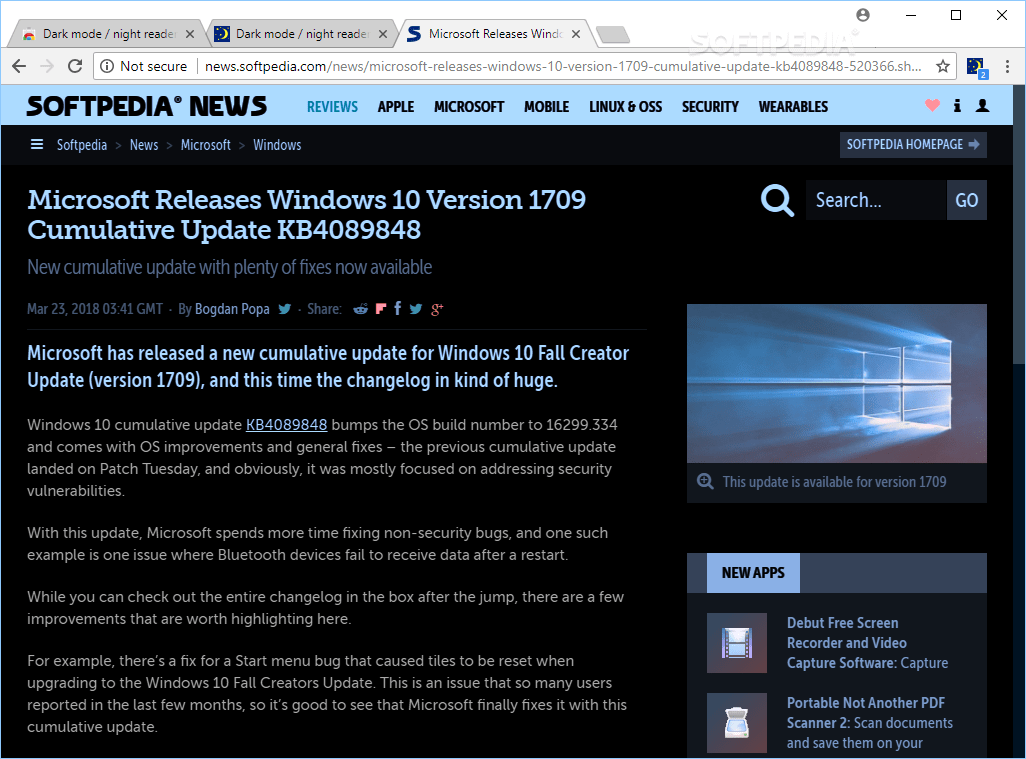Screen dimensions: 1026x759
Task: Share the article on Reddit
Action: tap(361, 309)
